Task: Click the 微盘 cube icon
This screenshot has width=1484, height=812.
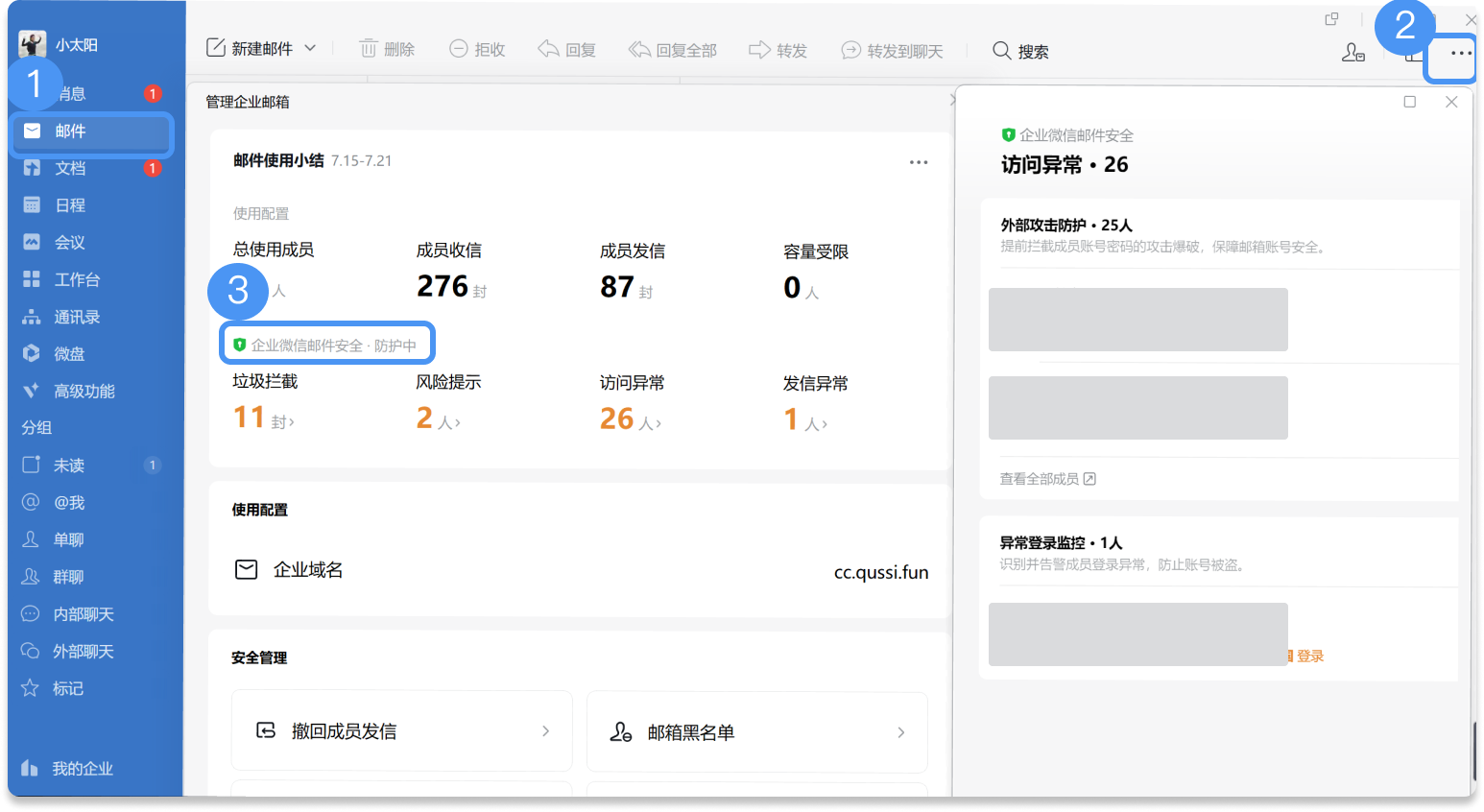Action: pyautogui.click(x=32, y=353)
